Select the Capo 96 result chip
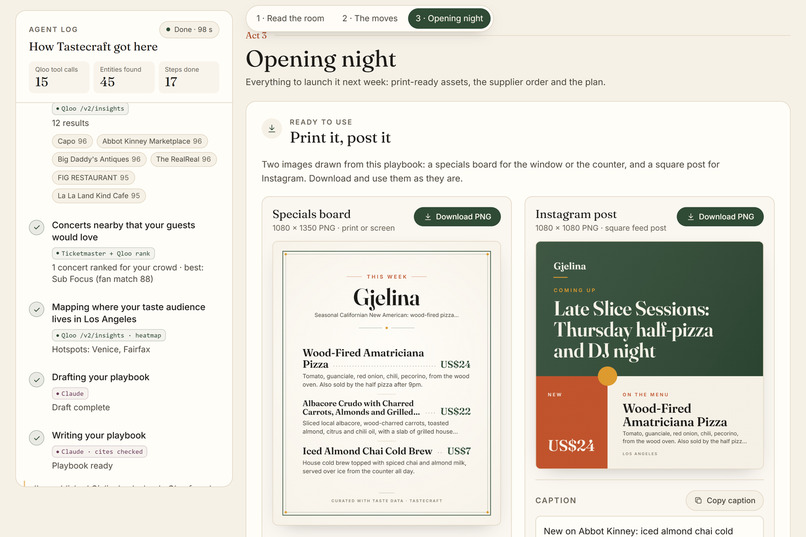The width and height of the screenshot is (806, 537). tap(72, 141)
